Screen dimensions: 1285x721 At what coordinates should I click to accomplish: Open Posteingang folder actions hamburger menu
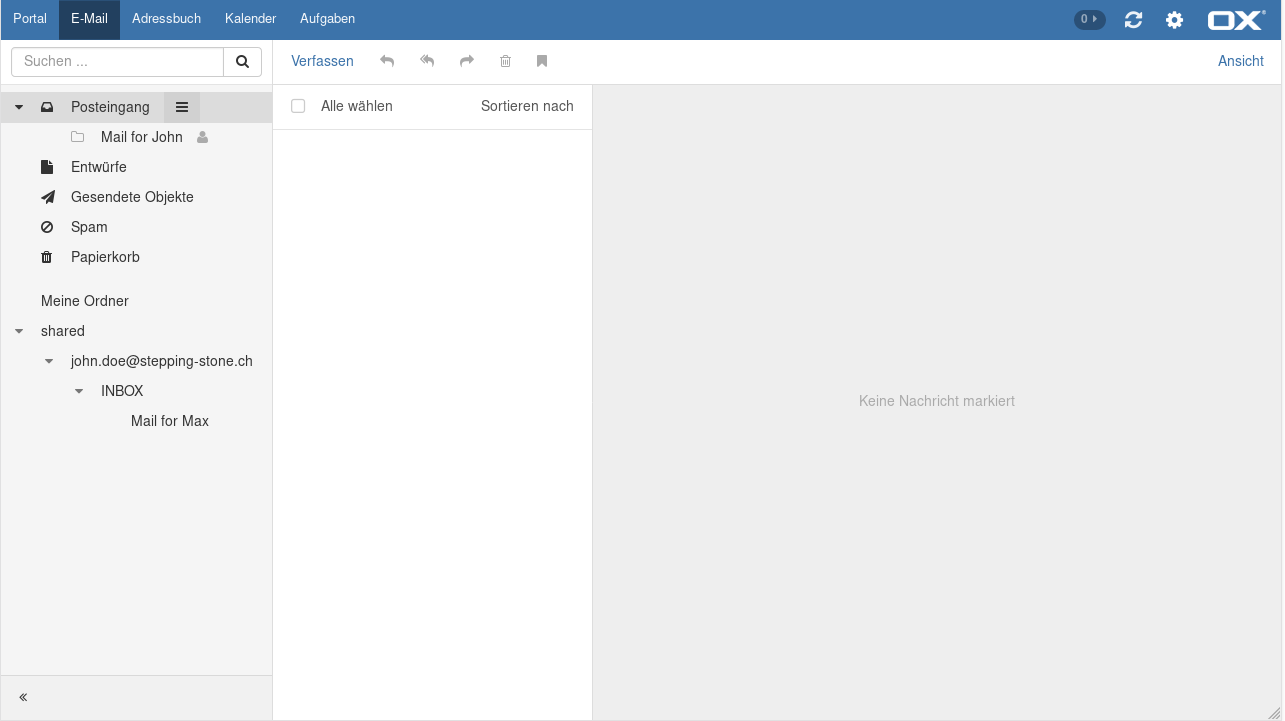click(x=182, y=107)
